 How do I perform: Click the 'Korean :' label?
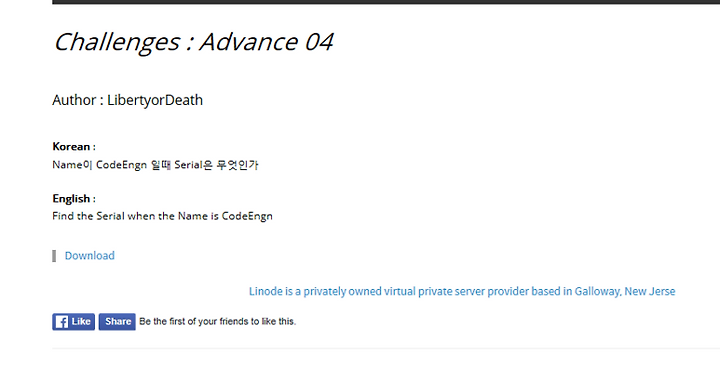74,147
